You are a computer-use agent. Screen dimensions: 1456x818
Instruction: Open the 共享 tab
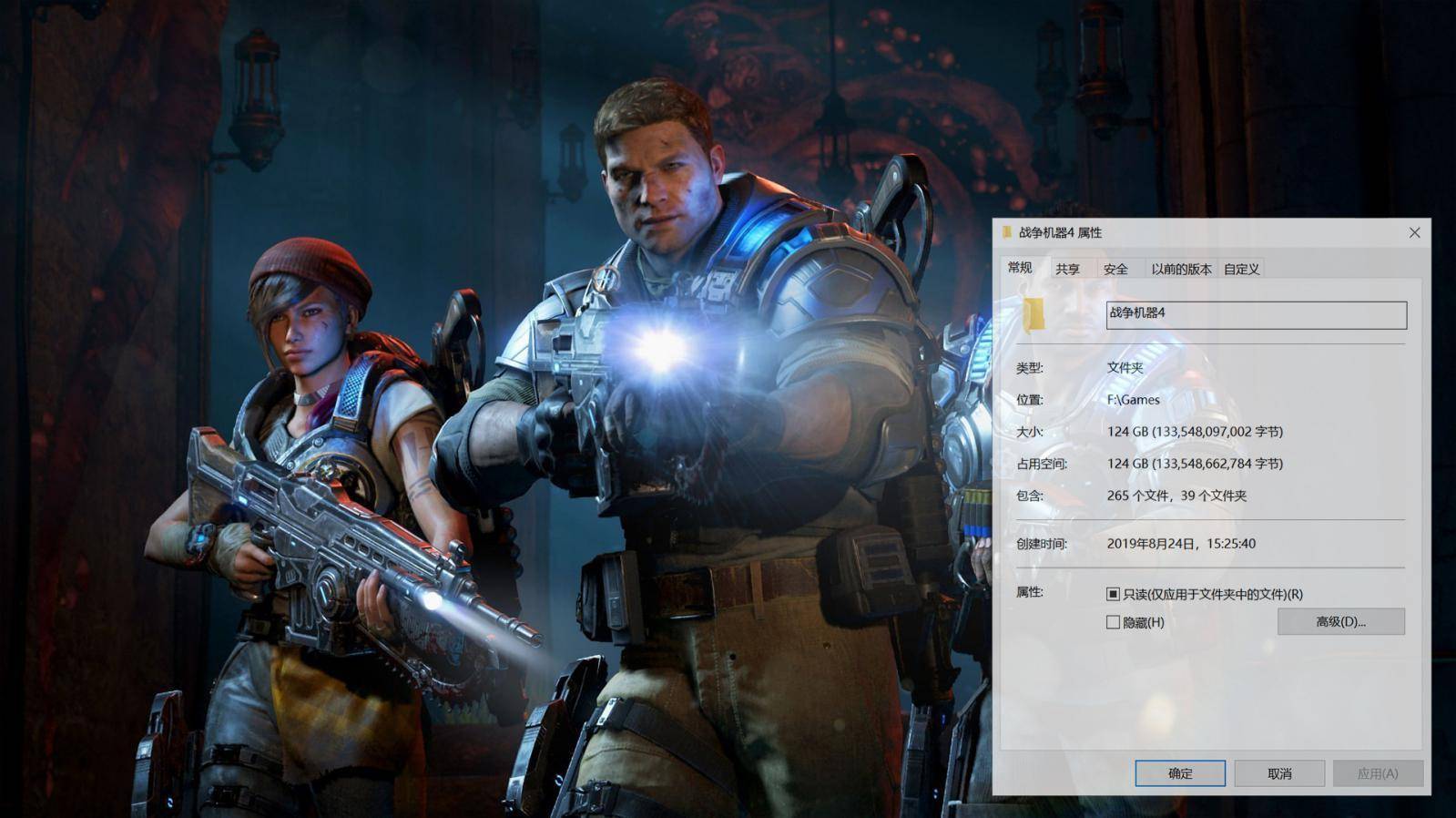1067,269
